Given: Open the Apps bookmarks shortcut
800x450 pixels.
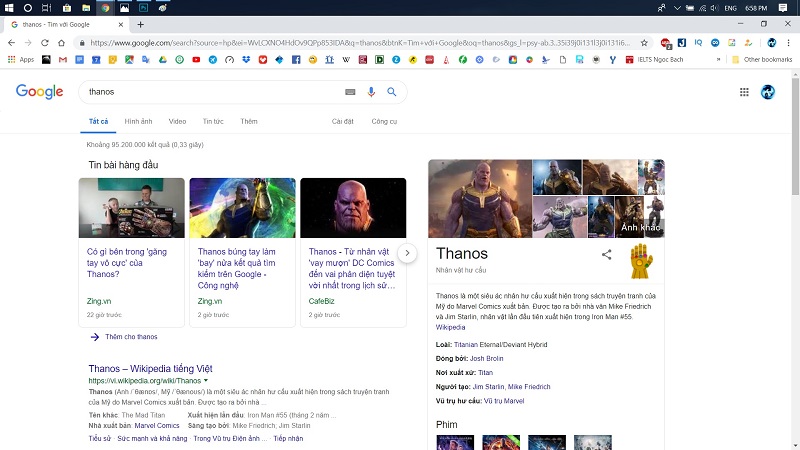Looking at the screenshot, I should point(21,60).
